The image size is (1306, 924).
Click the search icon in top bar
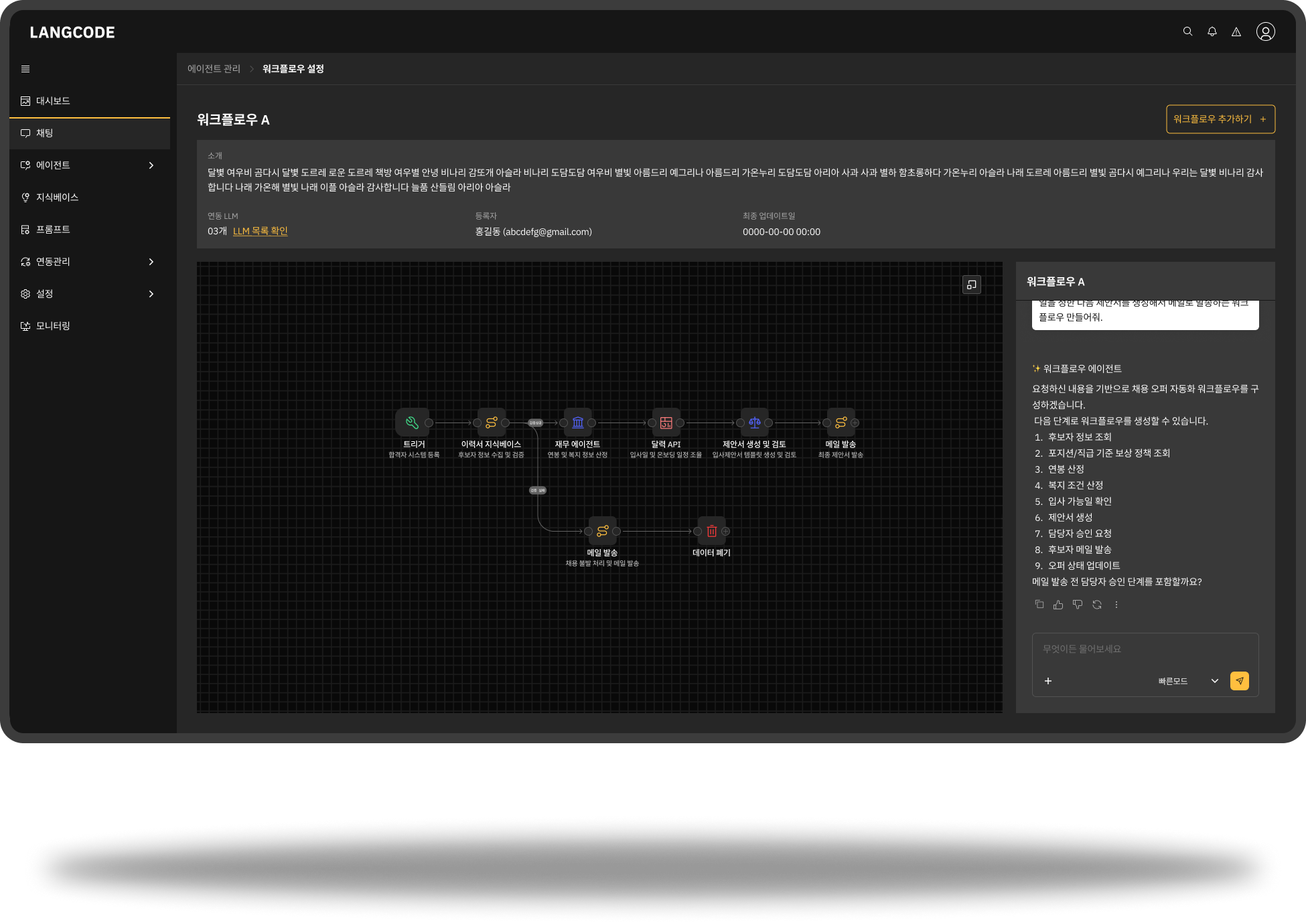point(1187,31)
